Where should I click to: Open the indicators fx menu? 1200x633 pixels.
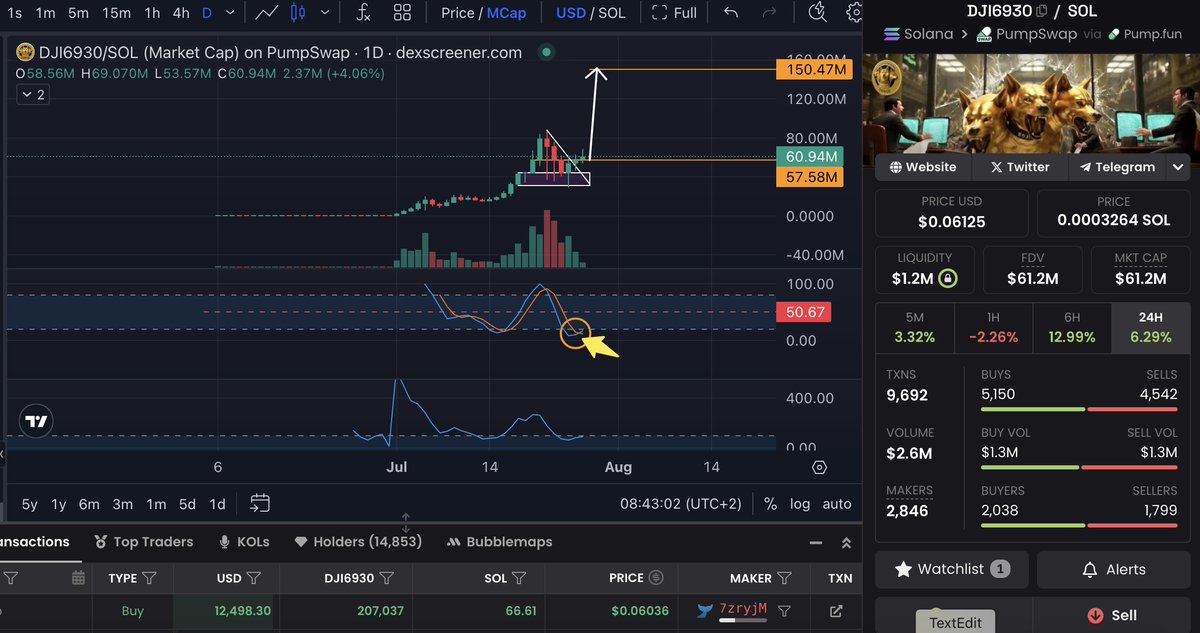tap(364, 13)
